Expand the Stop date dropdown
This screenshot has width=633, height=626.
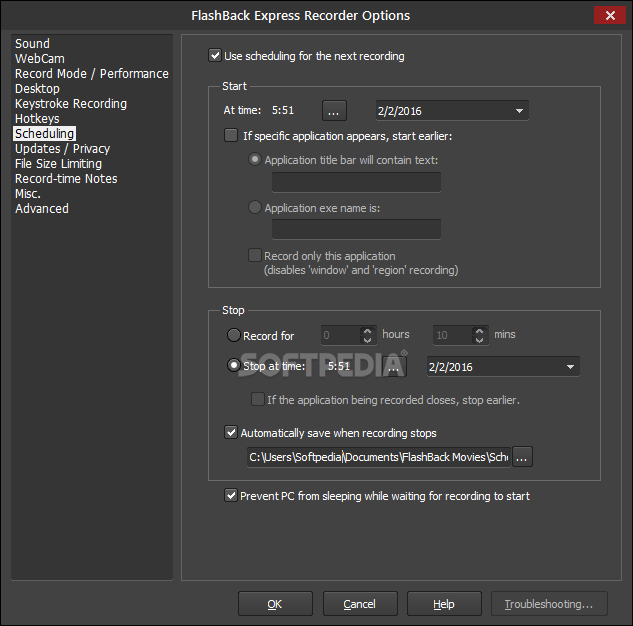pos(570,366)
